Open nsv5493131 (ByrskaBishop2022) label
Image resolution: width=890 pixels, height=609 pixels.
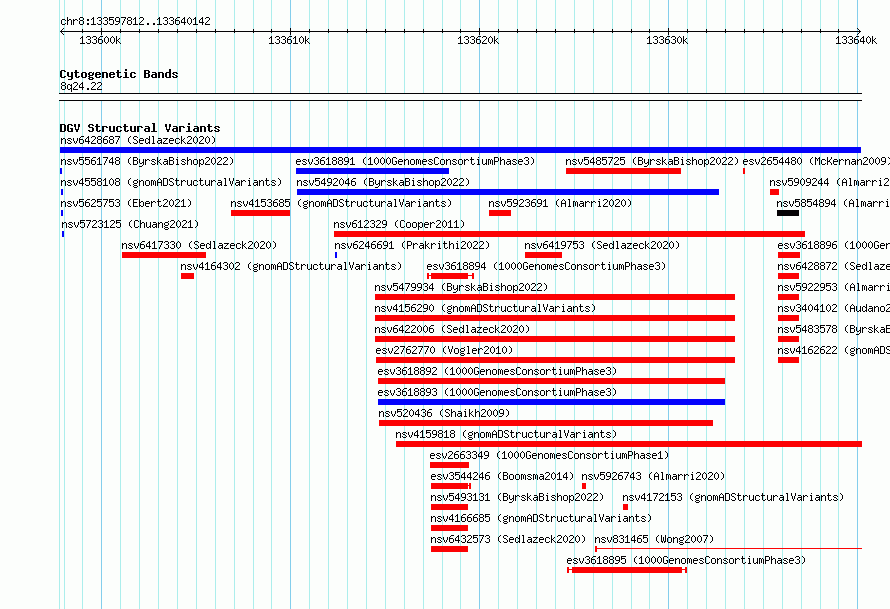(x=517, y=497)
